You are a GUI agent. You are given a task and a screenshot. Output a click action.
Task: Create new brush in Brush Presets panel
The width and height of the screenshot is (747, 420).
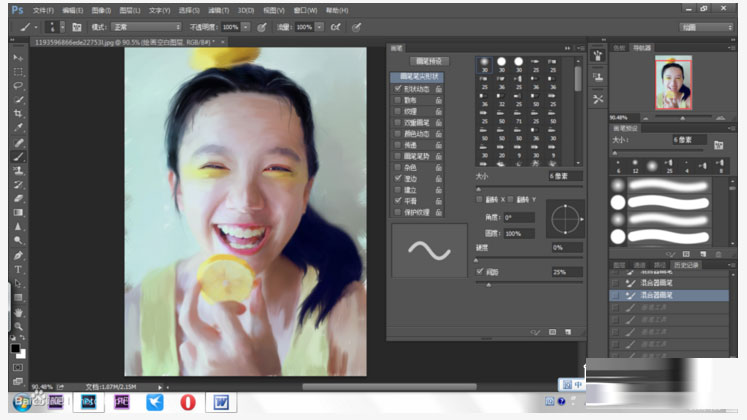[703, 254]
